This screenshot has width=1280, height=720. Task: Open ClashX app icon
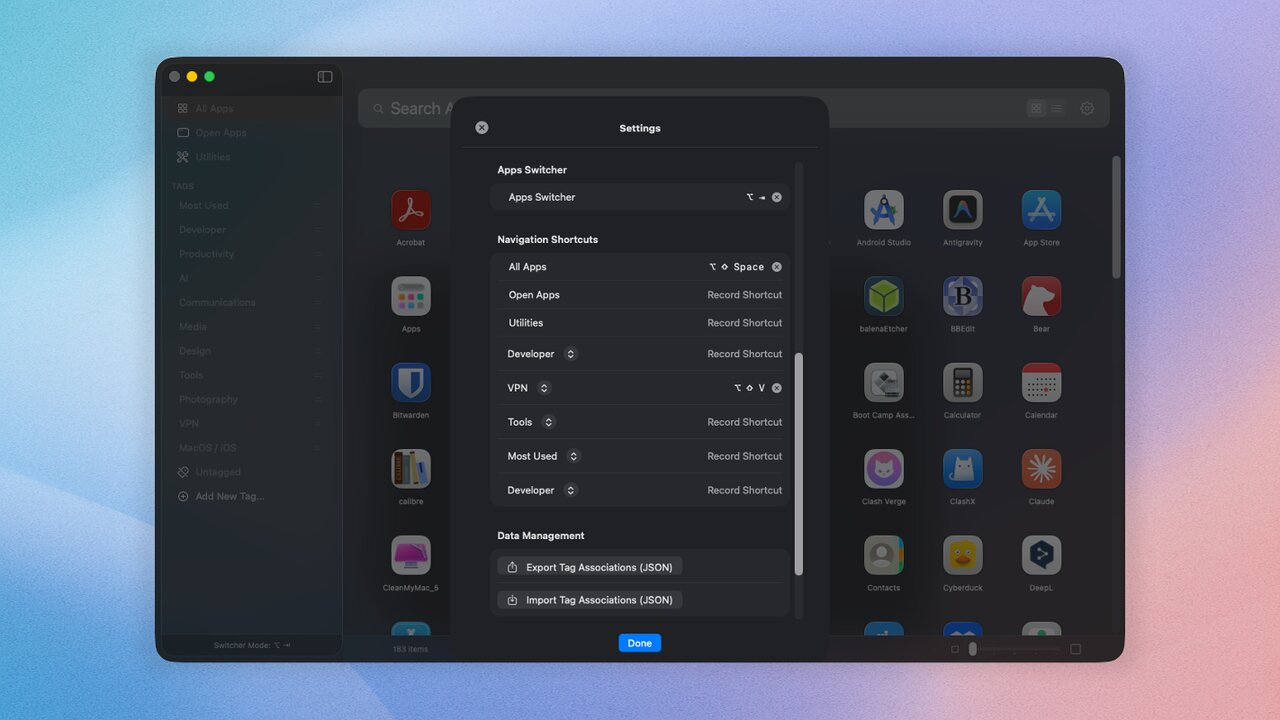point(963,469)
